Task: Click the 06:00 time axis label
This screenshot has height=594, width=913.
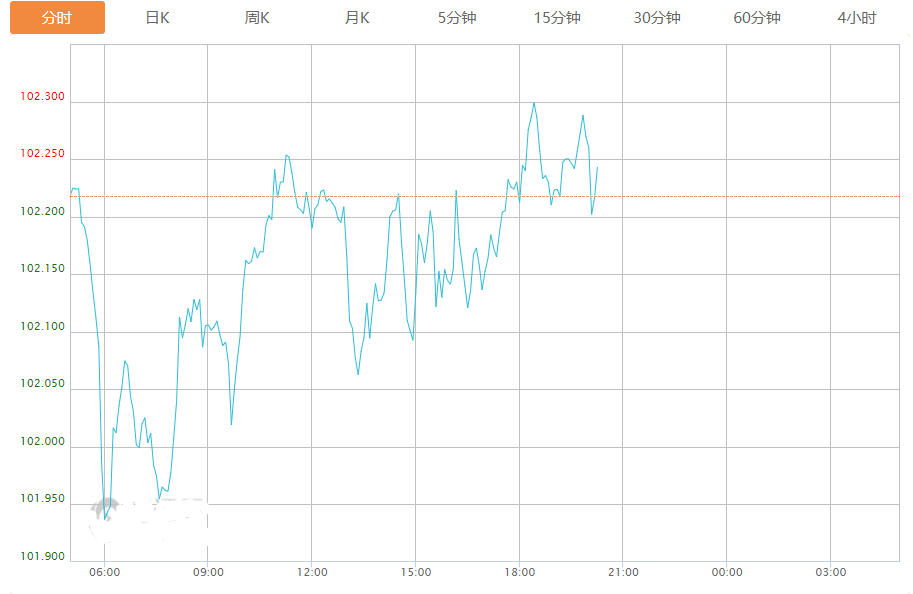Action: (105, 572)
